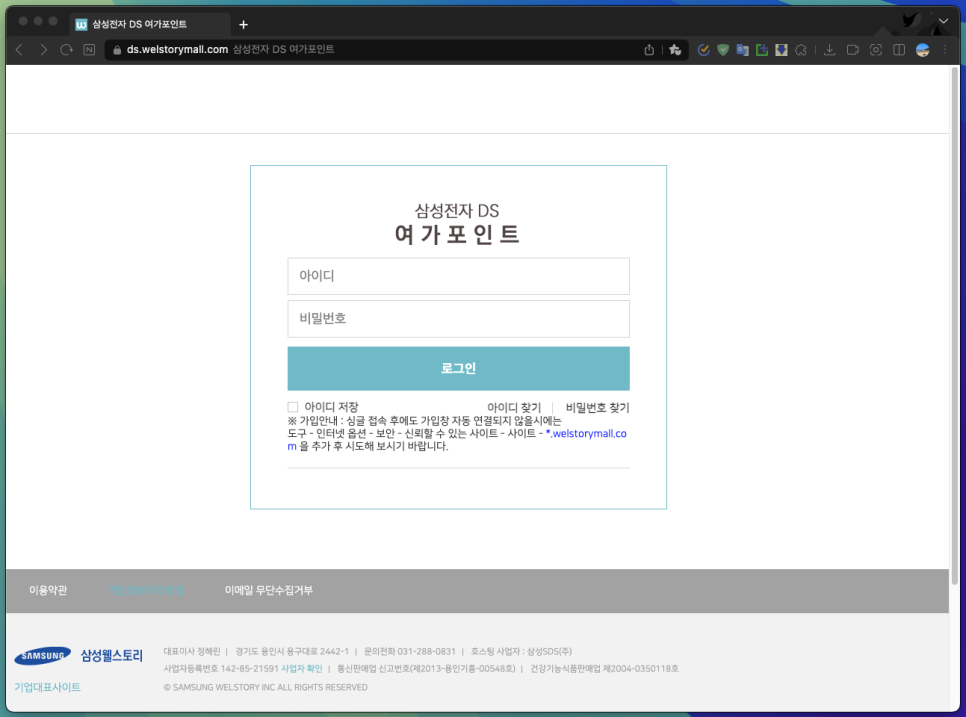Click the 삼성전자 DS heading text
The image size is (966, 717).
pos(457,211)
